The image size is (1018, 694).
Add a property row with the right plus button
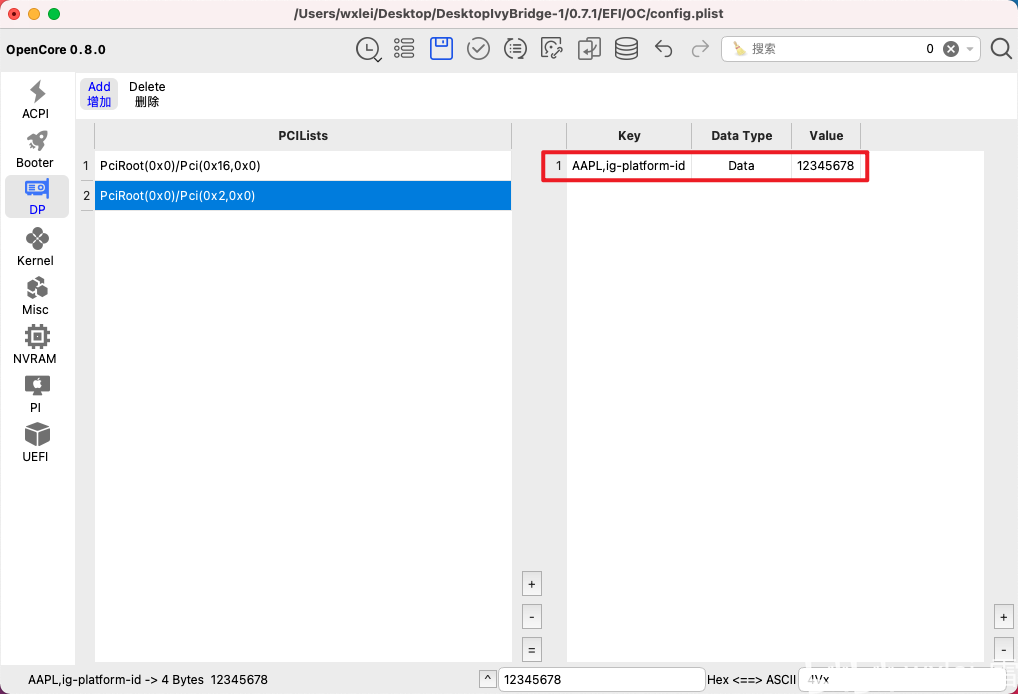click(1004, 617)
